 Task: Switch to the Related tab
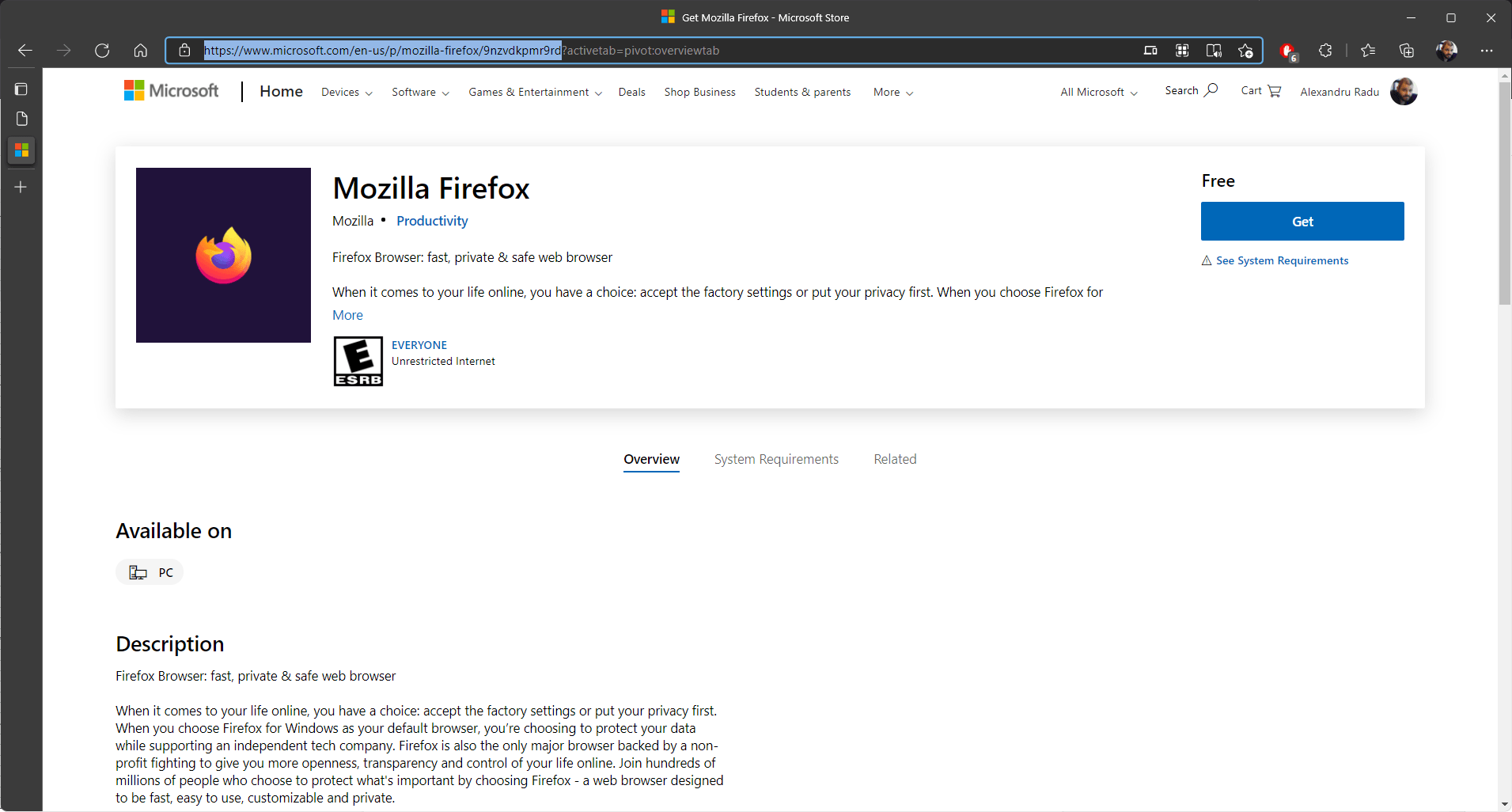click(895, 459)
